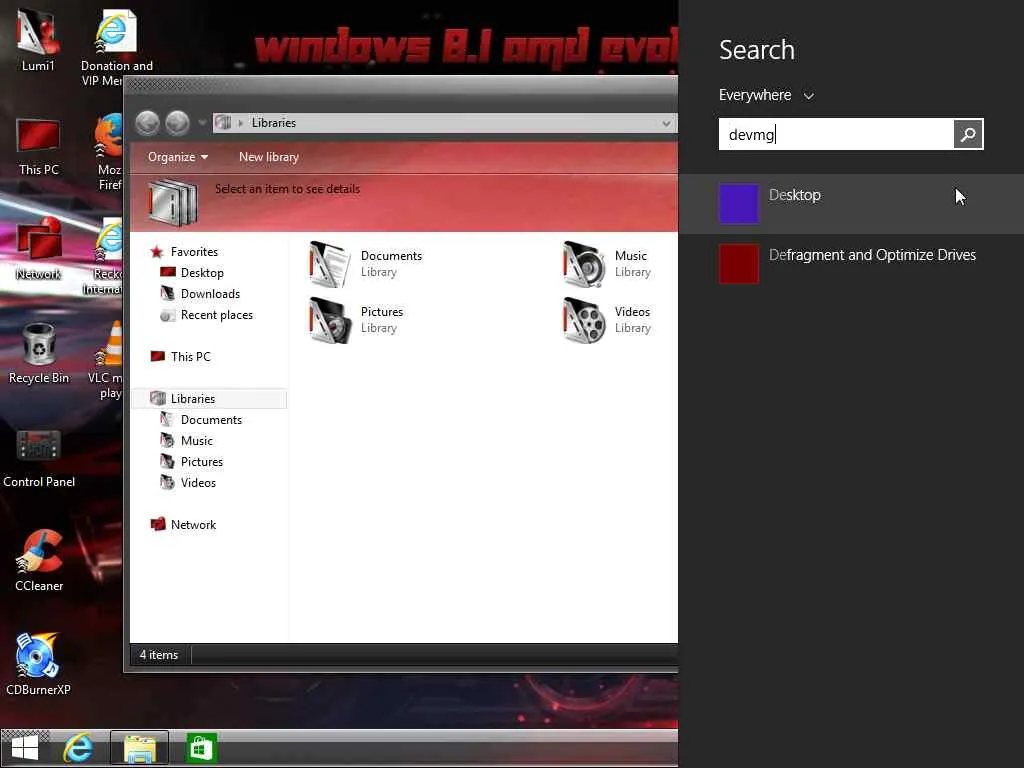This screenshot has height=768, width=1024.
Task: Click the '4 items' status bar text
Action: [x=159, y=654]
